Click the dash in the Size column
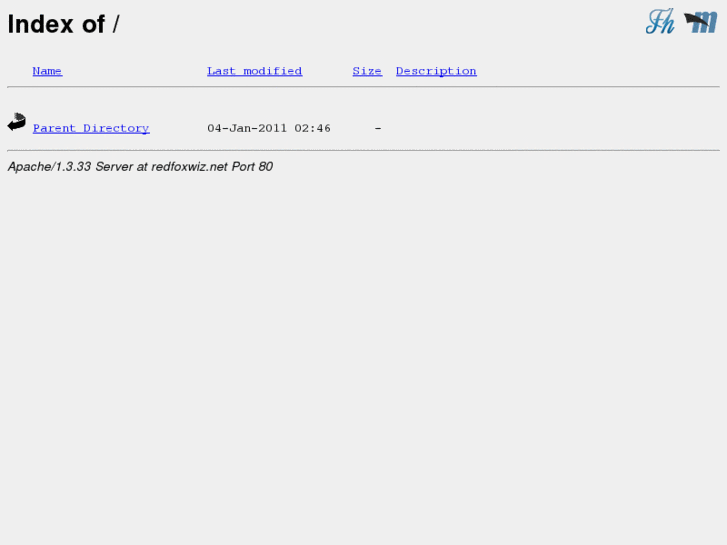Screen dimensions: 727x545 point(378,128)
